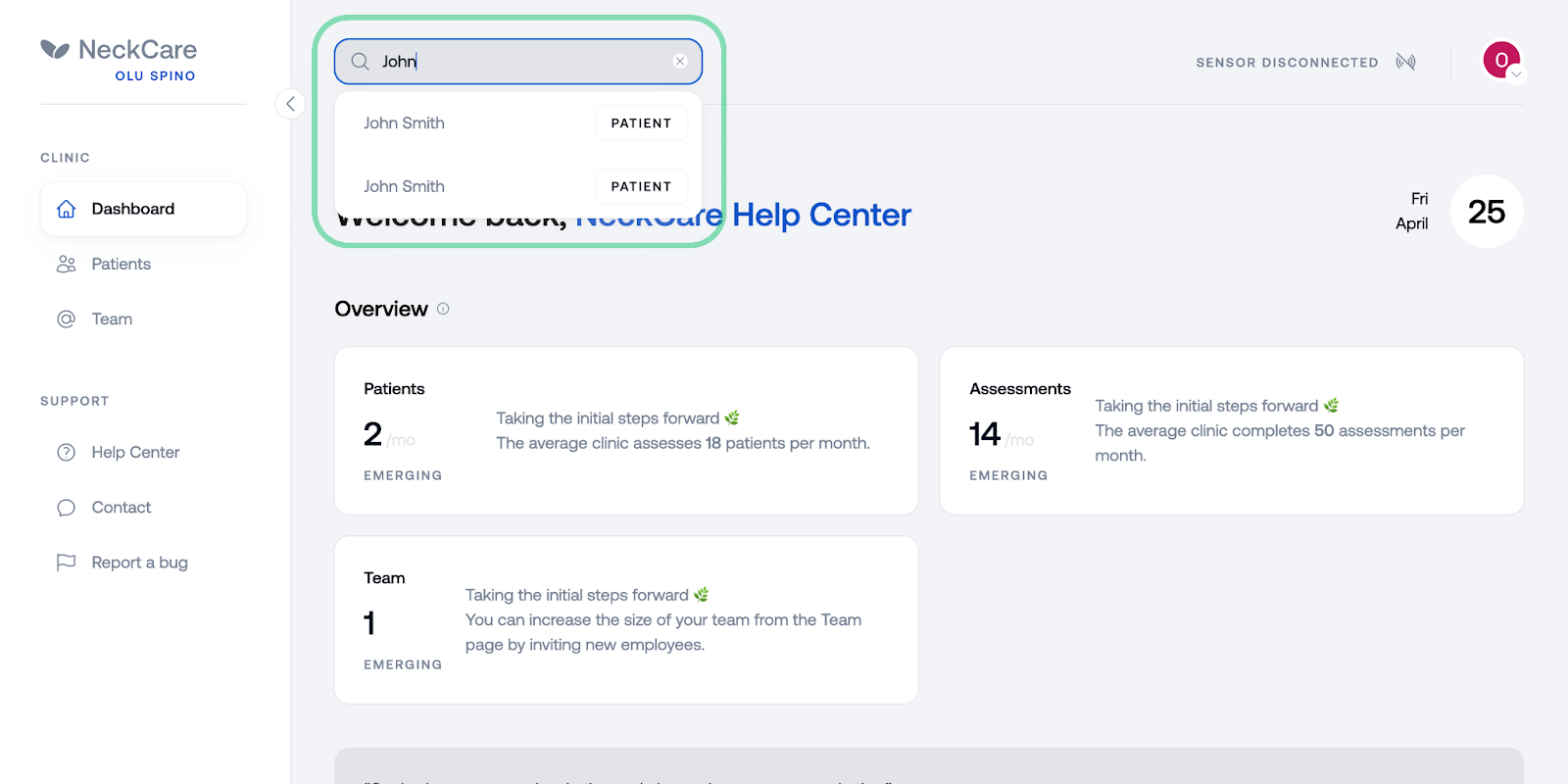This screenshot has width=1568, height=784.
Task: Click the first PATIENT badge
Action: tap(642, 123)
